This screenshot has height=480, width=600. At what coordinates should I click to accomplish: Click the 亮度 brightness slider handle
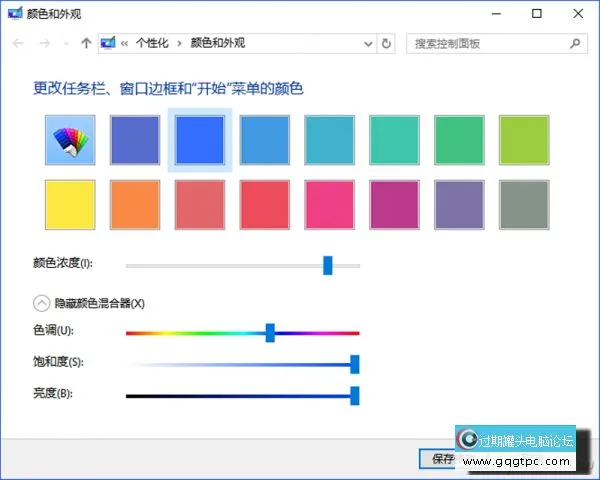(355, 396)
